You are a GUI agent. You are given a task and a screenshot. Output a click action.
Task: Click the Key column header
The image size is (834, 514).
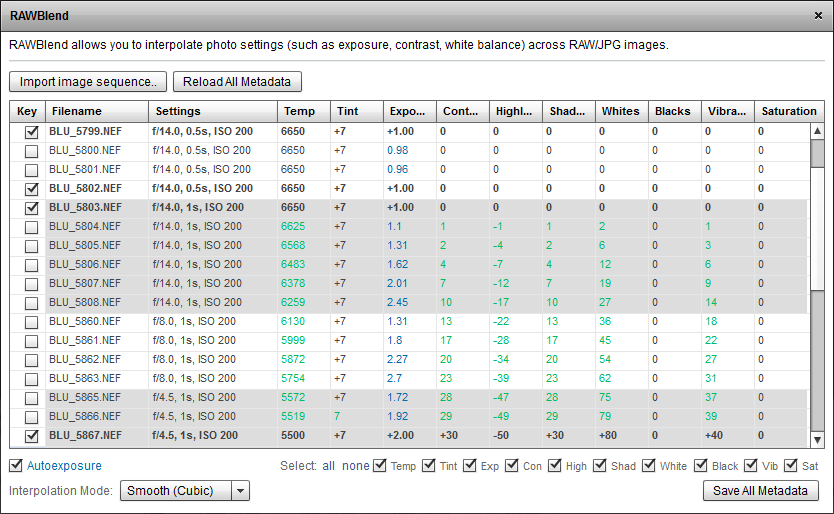(27, 111)
